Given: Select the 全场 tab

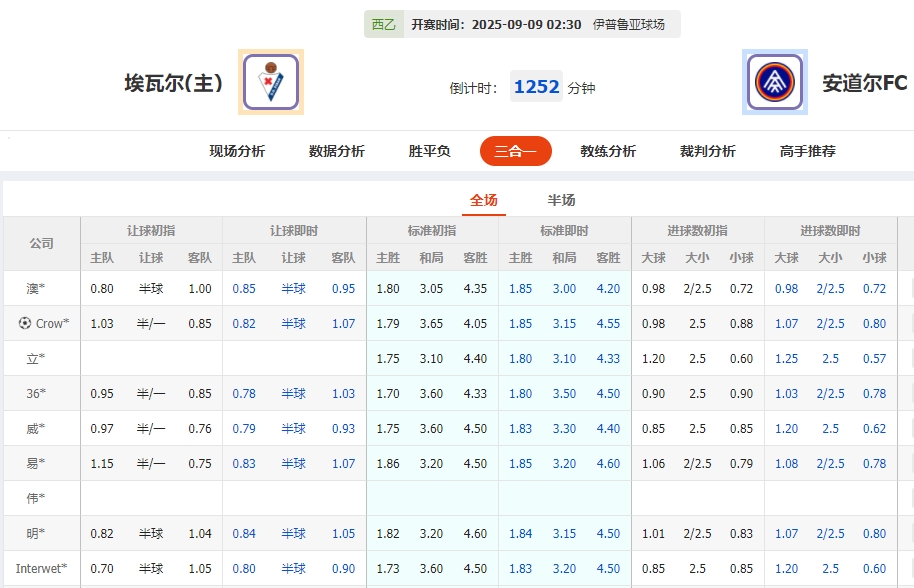Looking at the screenshot, I should 484,199.
